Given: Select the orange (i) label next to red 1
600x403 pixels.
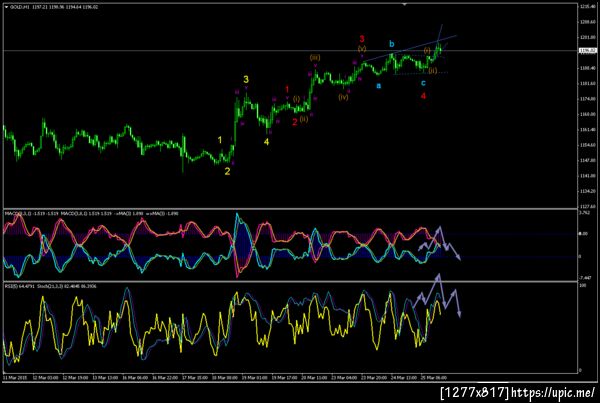Looking at the screenshot, I should [297, 99].
